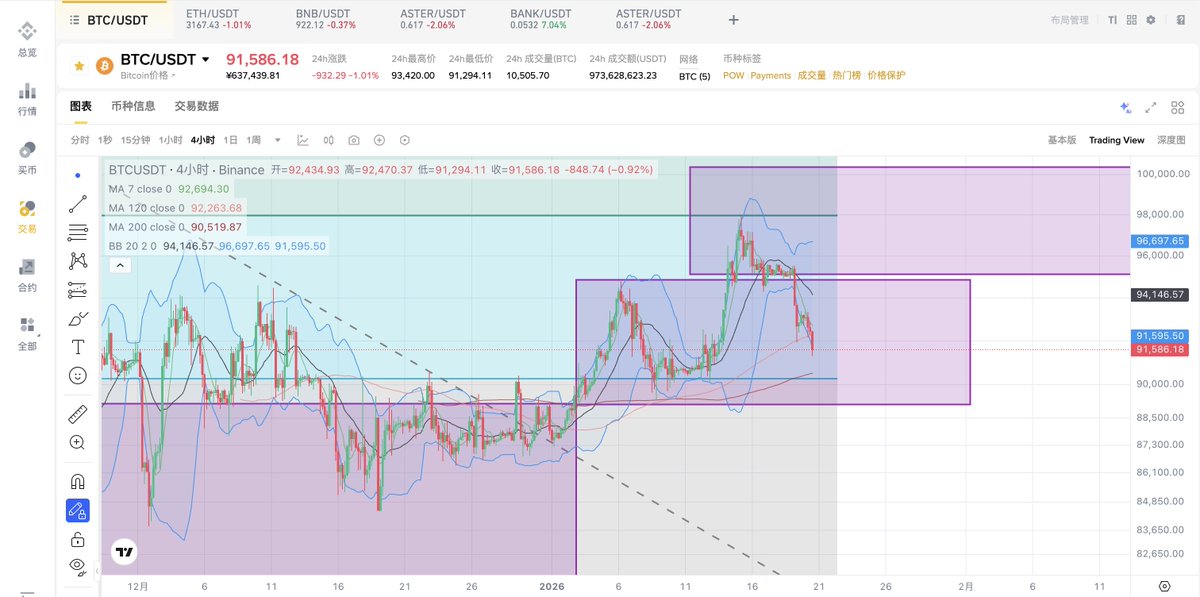Viewport: 1200px width, 597px height.
Task: Enter fullscreen chart mode
Action: 1151,107
